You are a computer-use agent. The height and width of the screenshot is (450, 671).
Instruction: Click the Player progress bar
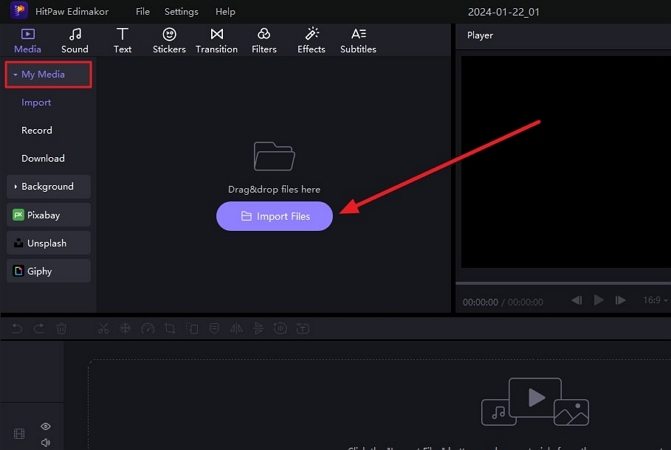point(563,283)
